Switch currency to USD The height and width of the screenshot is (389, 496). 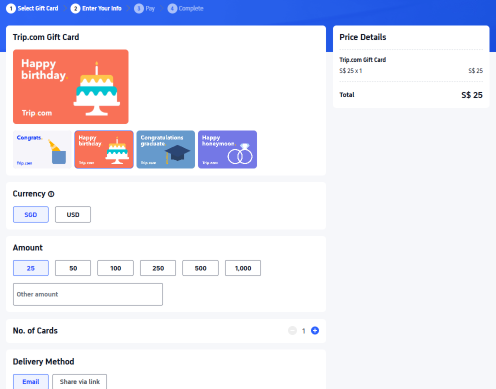point(73,215)
